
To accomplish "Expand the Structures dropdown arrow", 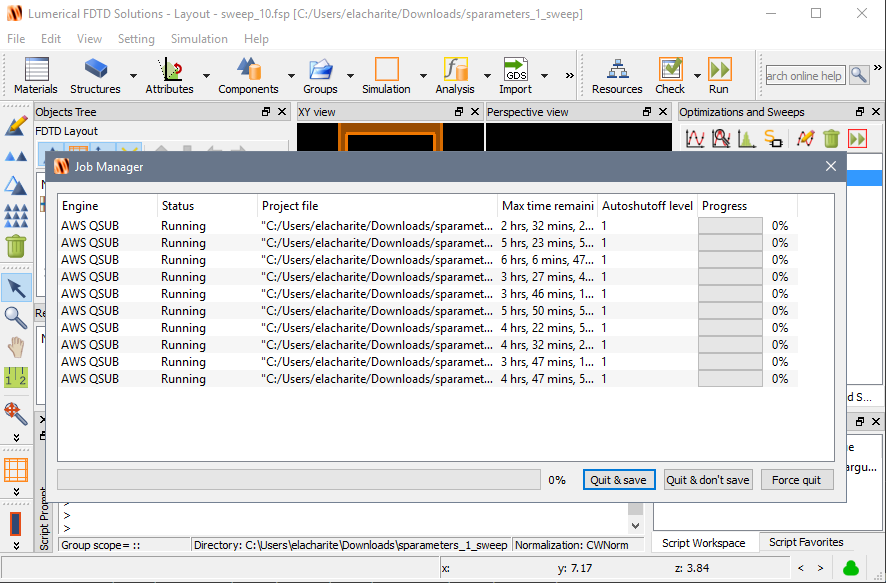I will point(133,75).
